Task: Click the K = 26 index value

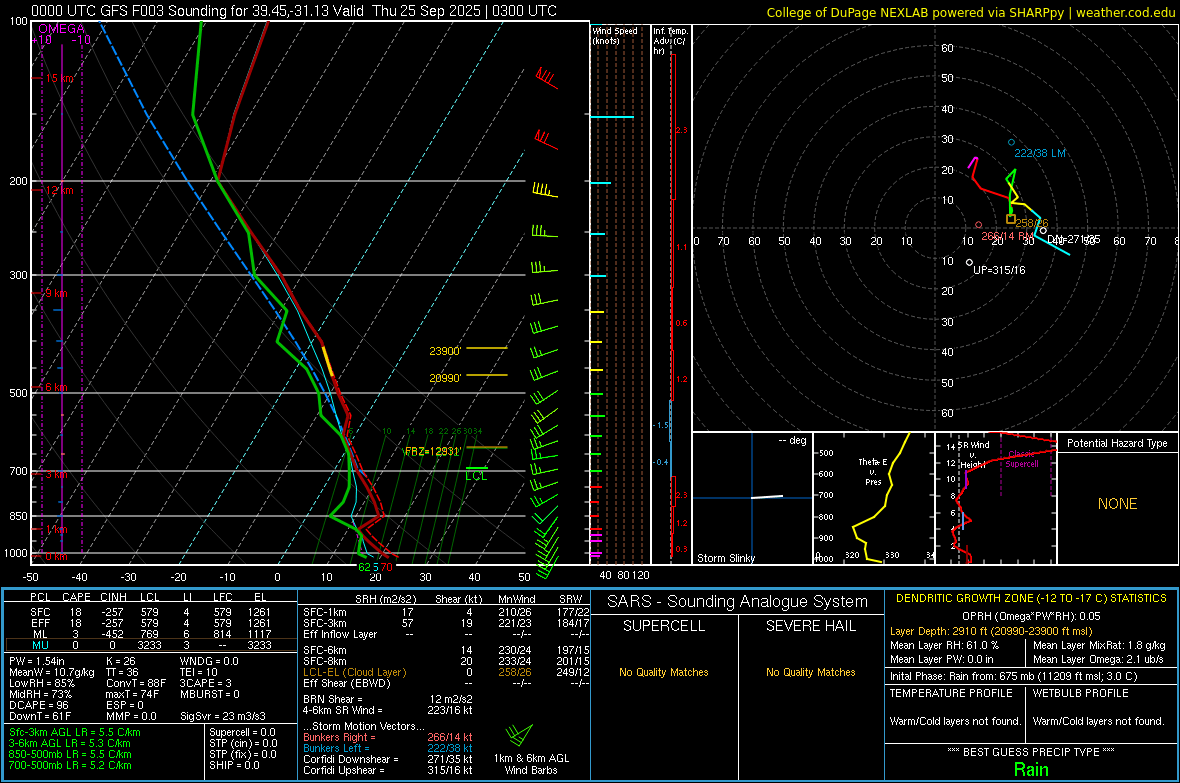Action: pos(120,661)
